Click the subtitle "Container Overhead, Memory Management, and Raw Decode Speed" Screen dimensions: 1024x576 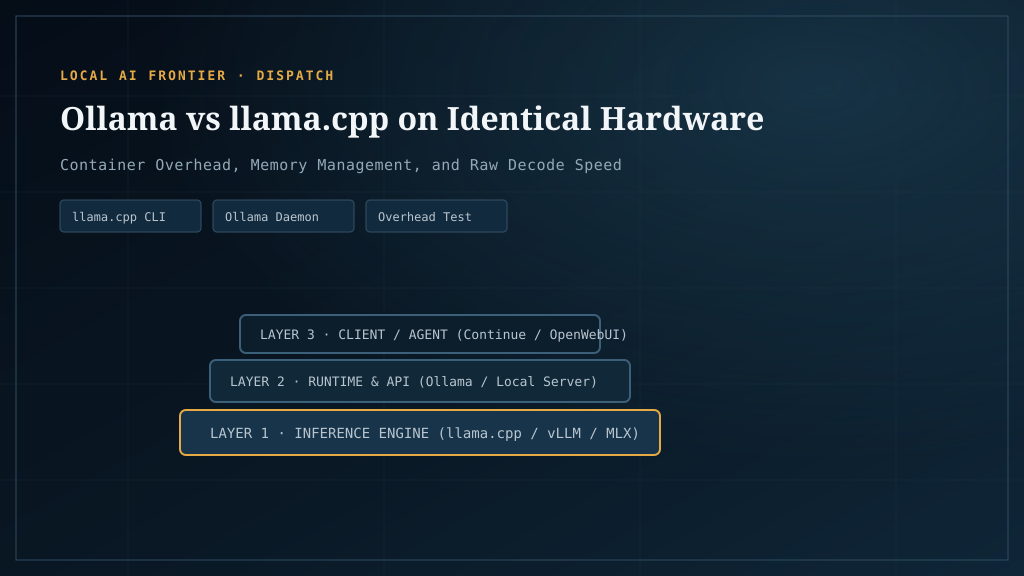pyautogui.click(x=341, y=165)
